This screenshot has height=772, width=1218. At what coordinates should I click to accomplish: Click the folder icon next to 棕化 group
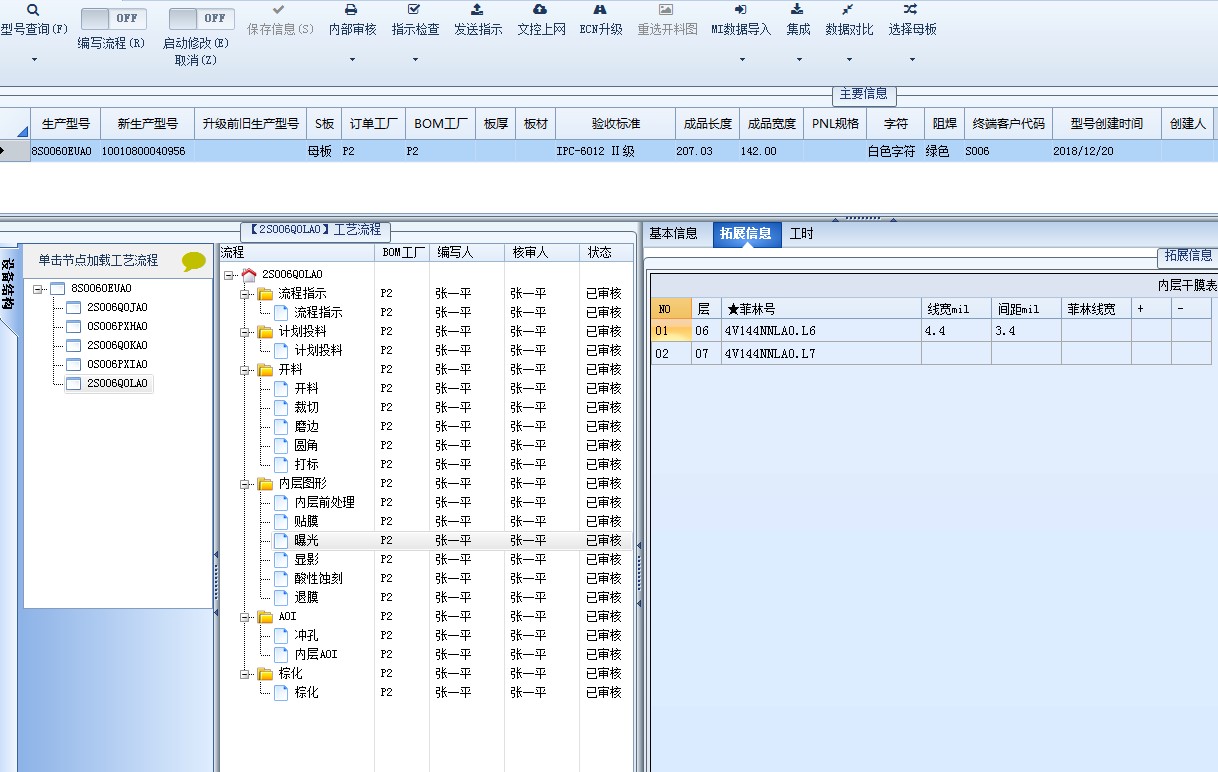265,673
